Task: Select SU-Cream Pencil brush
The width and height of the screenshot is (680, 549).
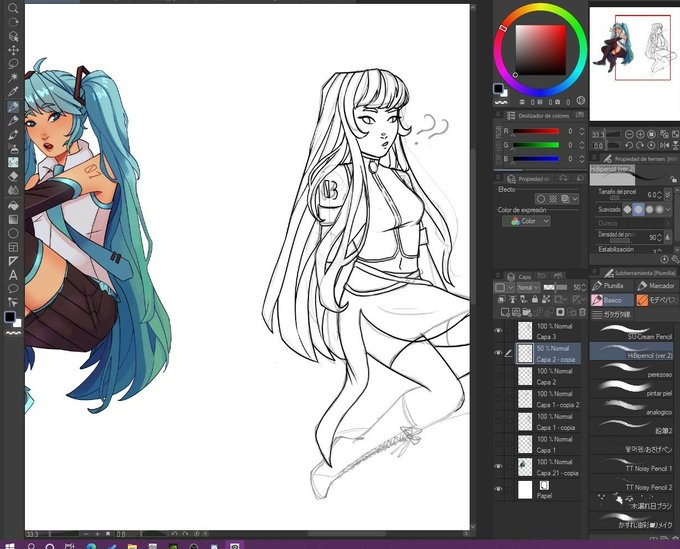Action: point(632,332)
